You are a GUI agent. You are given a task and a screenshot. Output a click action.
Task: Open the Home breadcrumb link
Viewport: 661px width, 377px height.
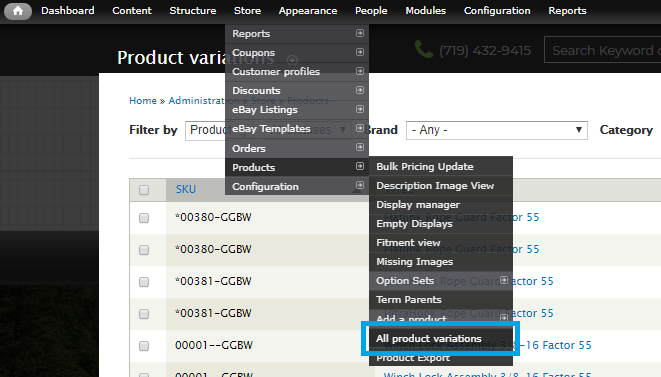point(143,101)
